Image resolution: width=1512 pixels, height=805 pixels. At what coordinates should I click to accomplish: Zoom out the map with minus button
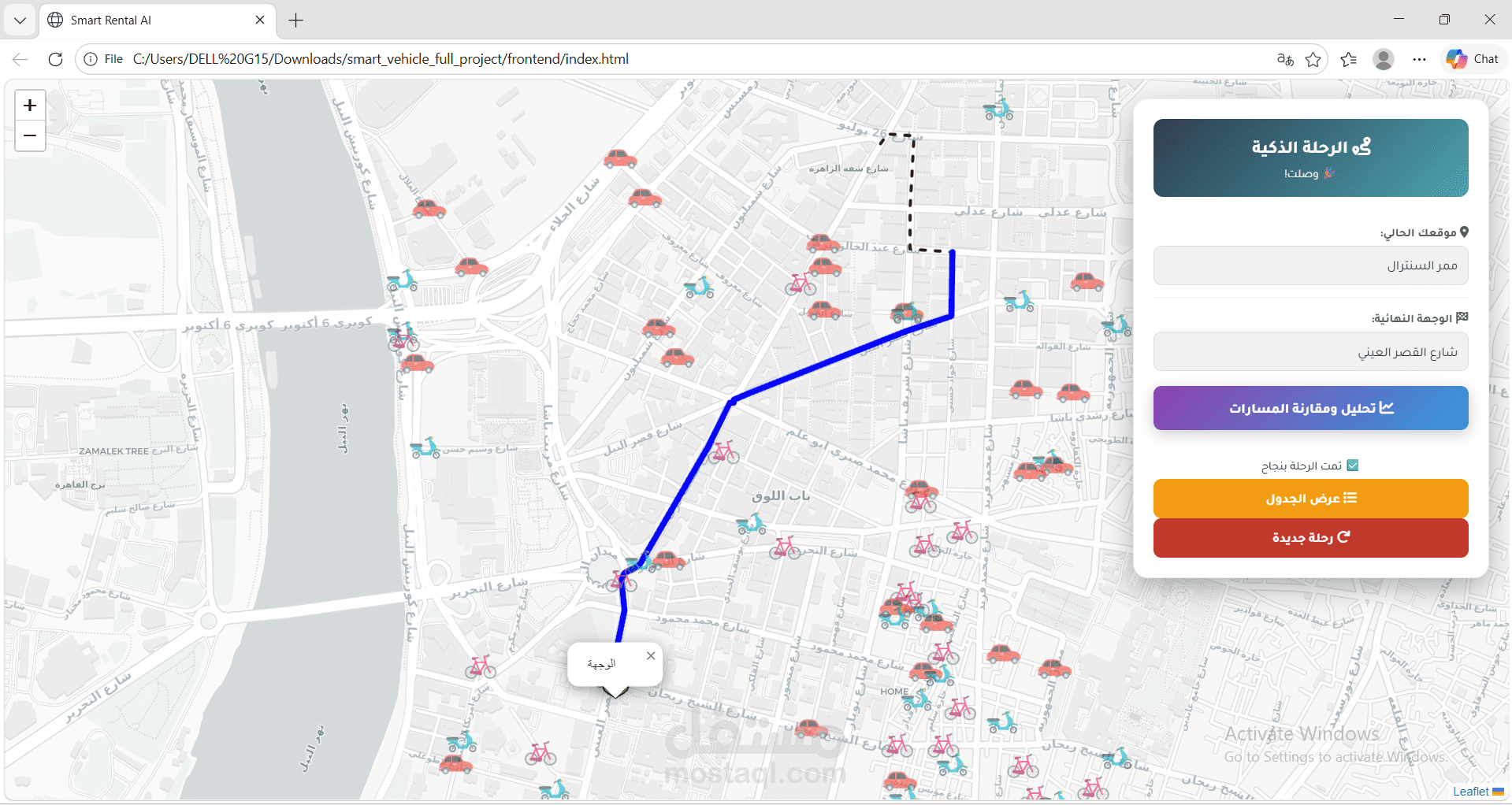(x=30, y=135)
